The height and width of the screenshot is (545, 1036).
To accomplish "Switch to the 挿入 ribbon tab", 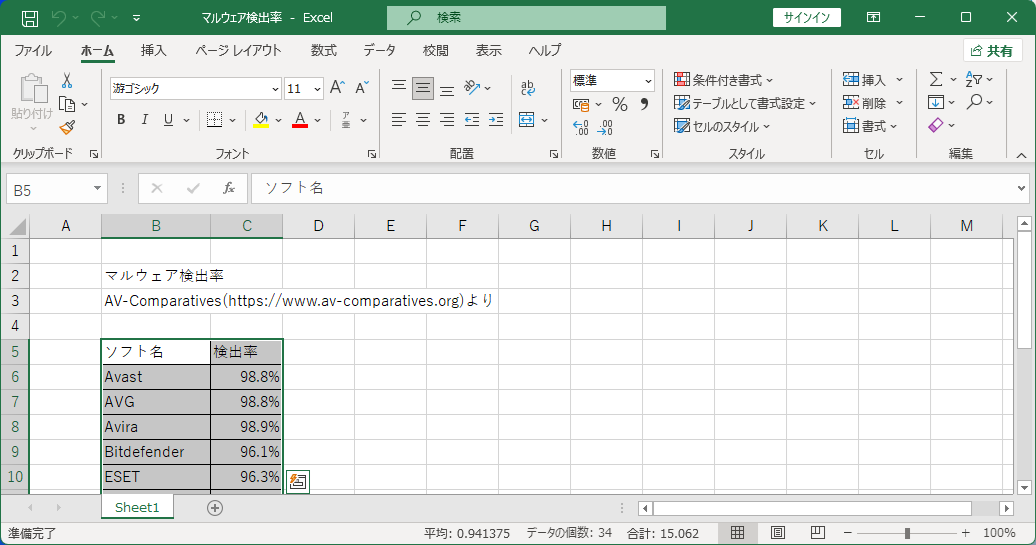I will point(153,50).
